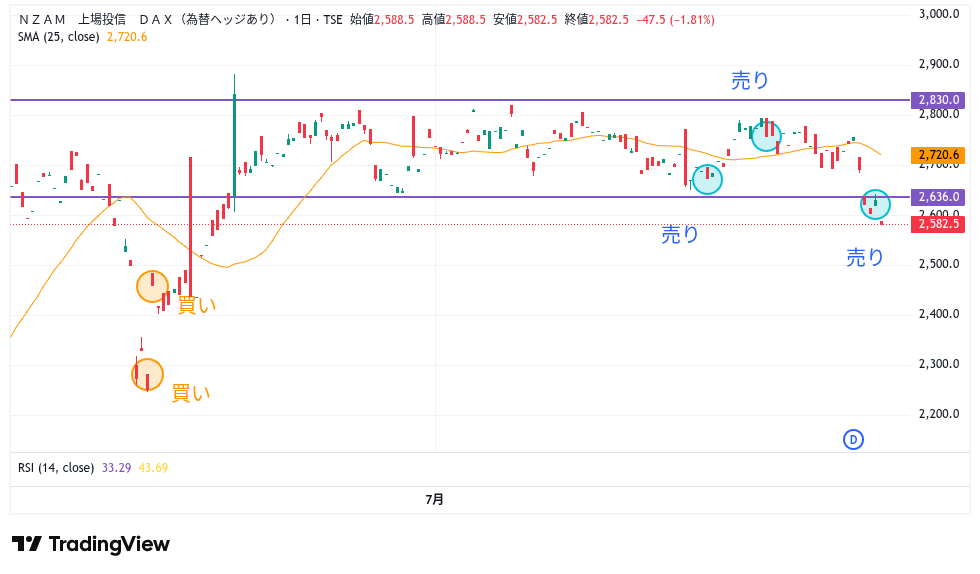Select the cyan circle below the 2,636 line
Image resolution: width=980 pixels, height=574 pixels.
tap(875, 204)
